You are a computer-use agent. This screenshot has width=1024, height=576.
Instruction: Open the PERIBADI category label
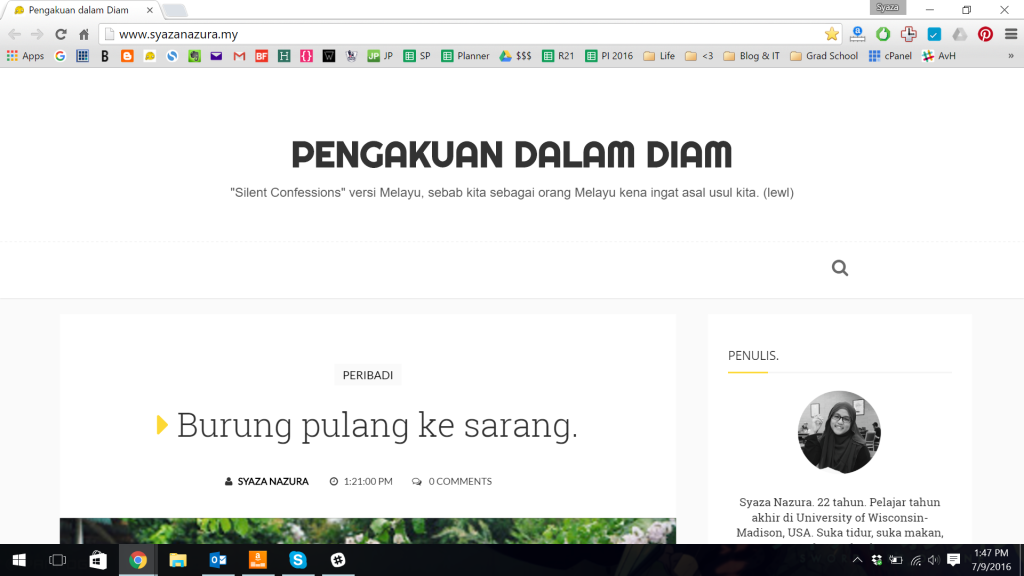coord(368,375)
